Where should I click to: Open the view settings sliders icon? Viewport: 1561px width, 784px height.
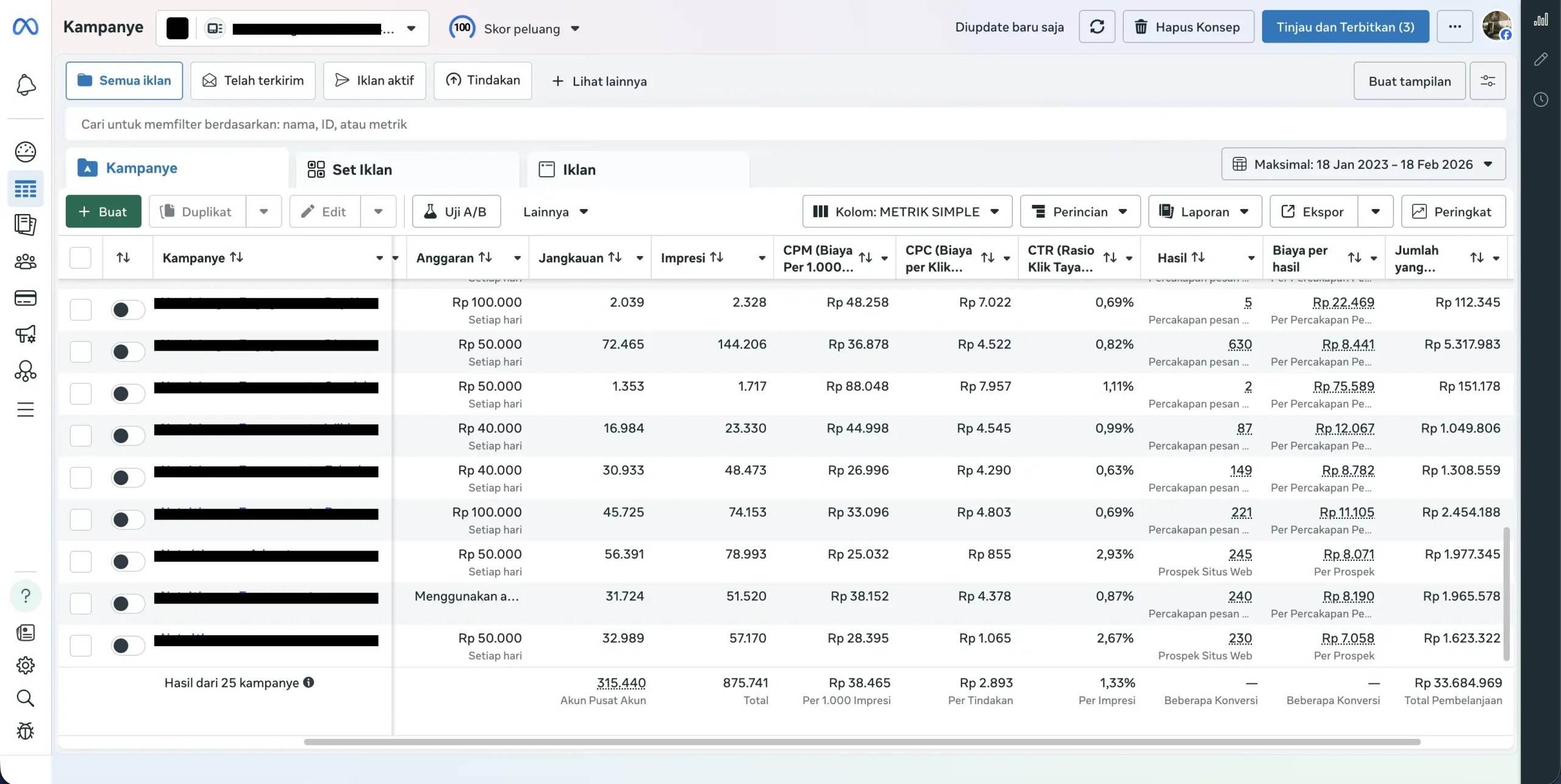click(1487, 81)
